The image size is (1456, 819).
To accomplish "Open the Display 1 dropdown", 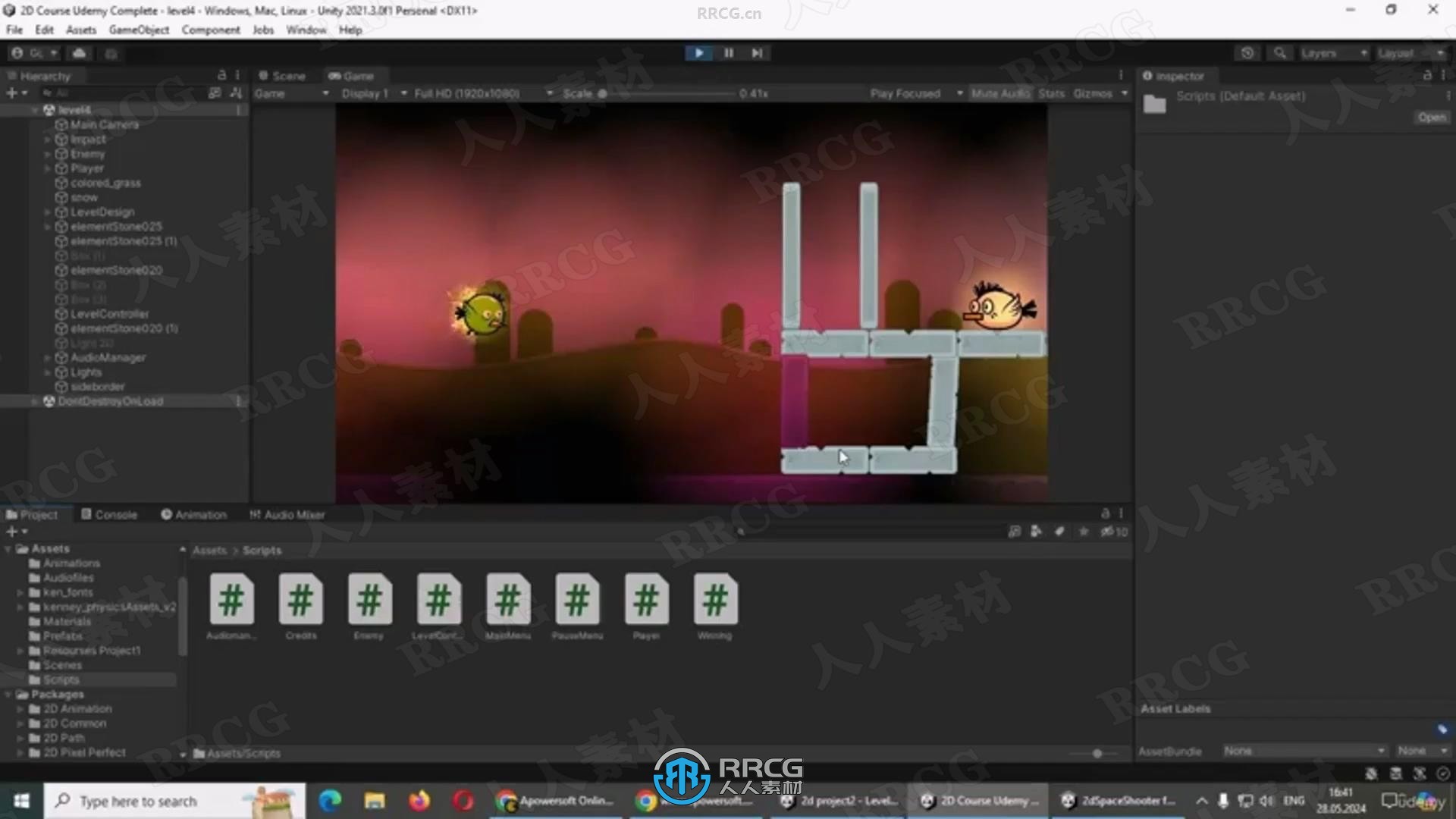I will coord(375,93).
